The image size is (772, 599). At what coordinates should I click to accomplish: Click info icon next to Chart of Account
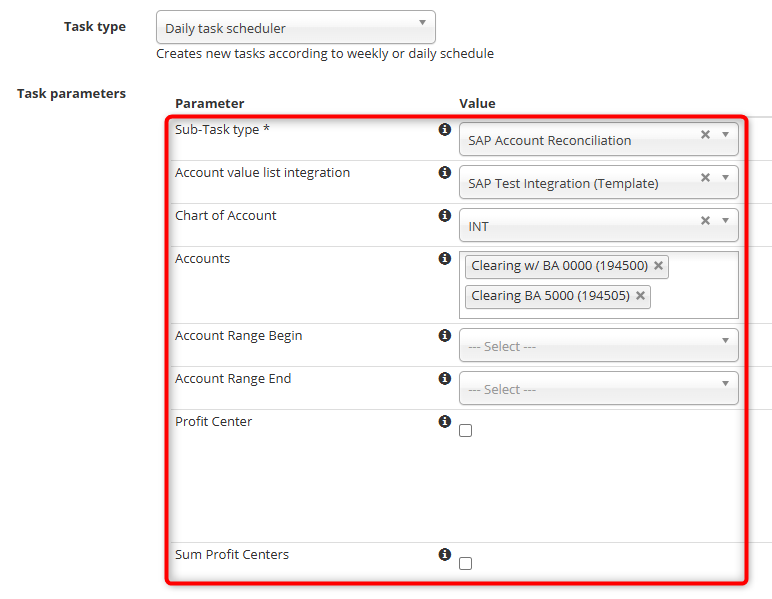pyautogui.click(x=445, y=216)
